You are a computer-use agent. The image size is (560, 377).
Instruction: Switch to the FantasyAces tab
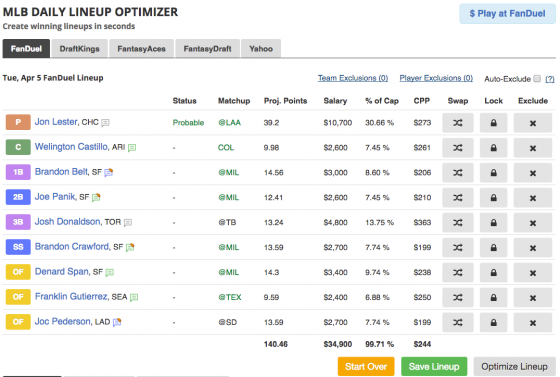click(x=141, y=49)
